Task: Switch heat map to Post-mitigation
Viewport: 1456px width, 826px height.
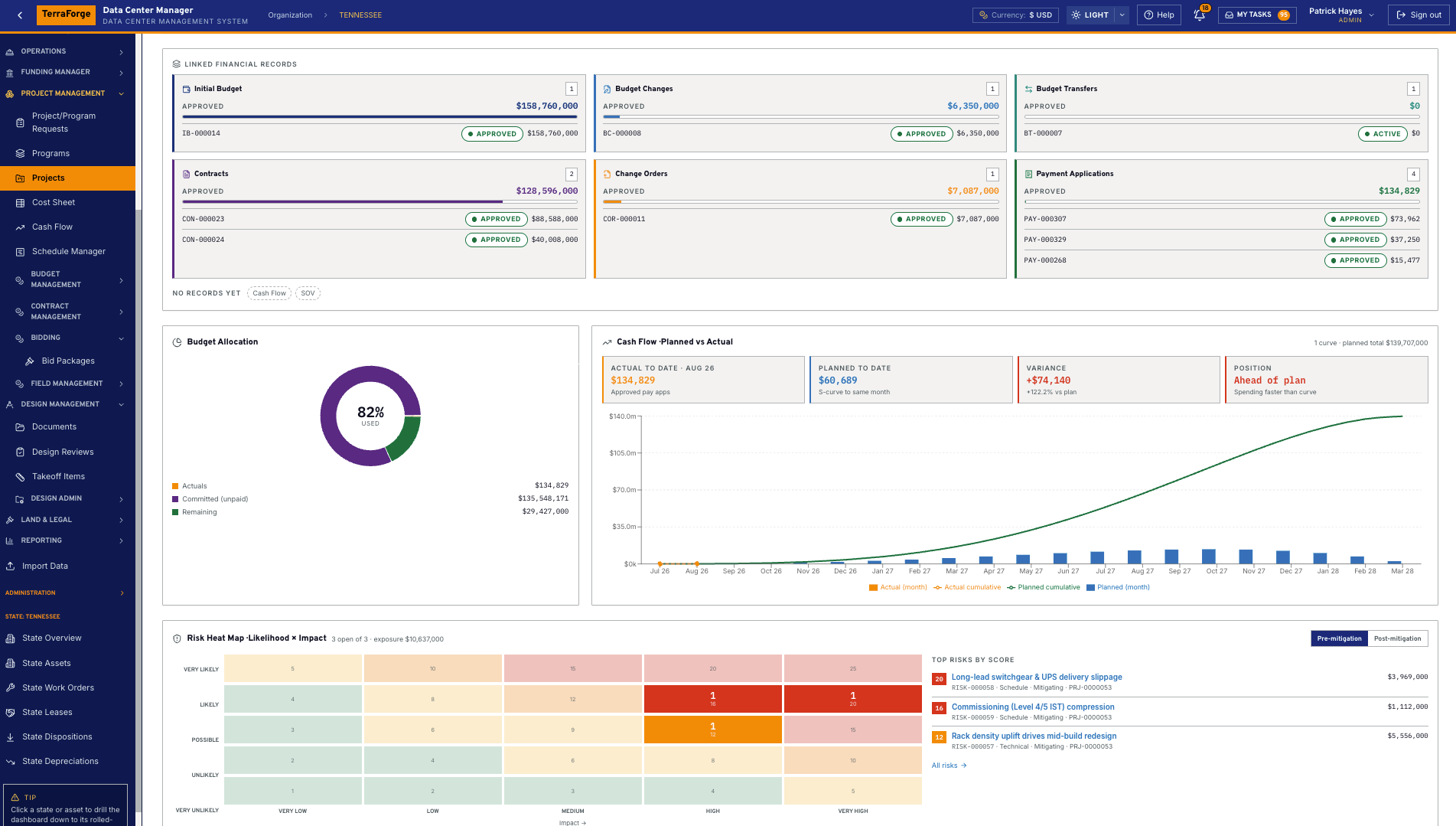Action: tap(1397, 638)
